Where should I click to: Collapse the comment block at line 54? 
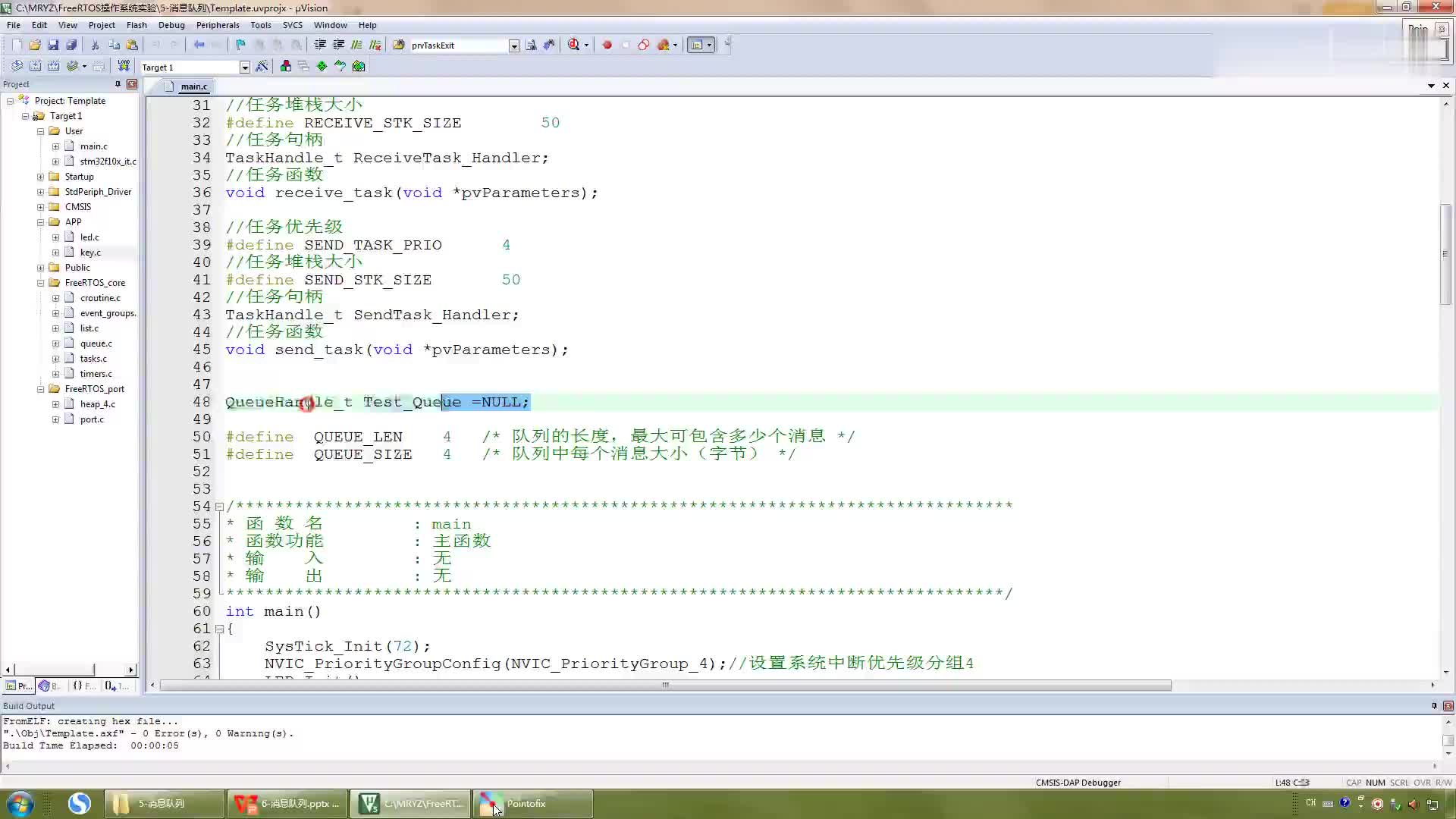click(x=219, y=507)
